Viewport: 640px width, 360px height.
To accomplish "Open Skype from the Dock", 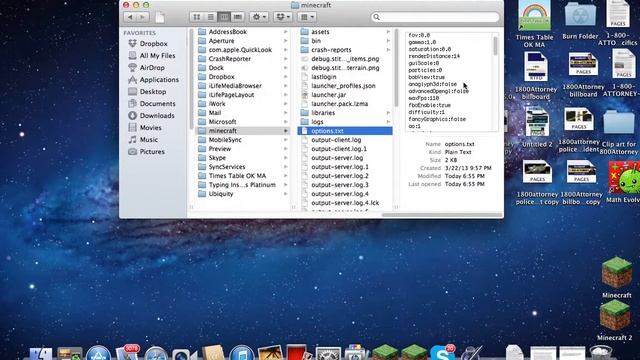I will (442, 352).
